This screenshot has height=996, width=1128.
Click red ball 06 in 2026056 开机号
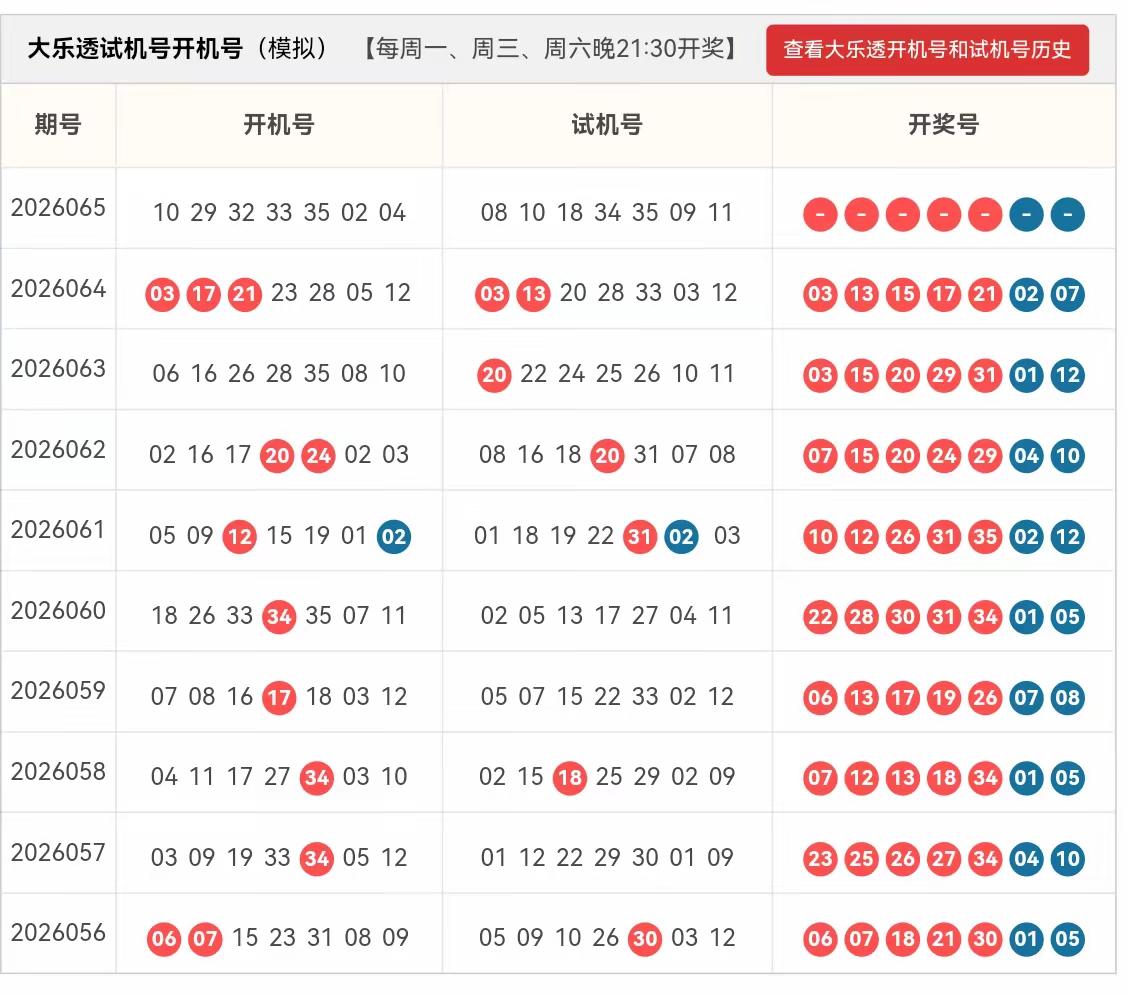click(x=164, y=938)
